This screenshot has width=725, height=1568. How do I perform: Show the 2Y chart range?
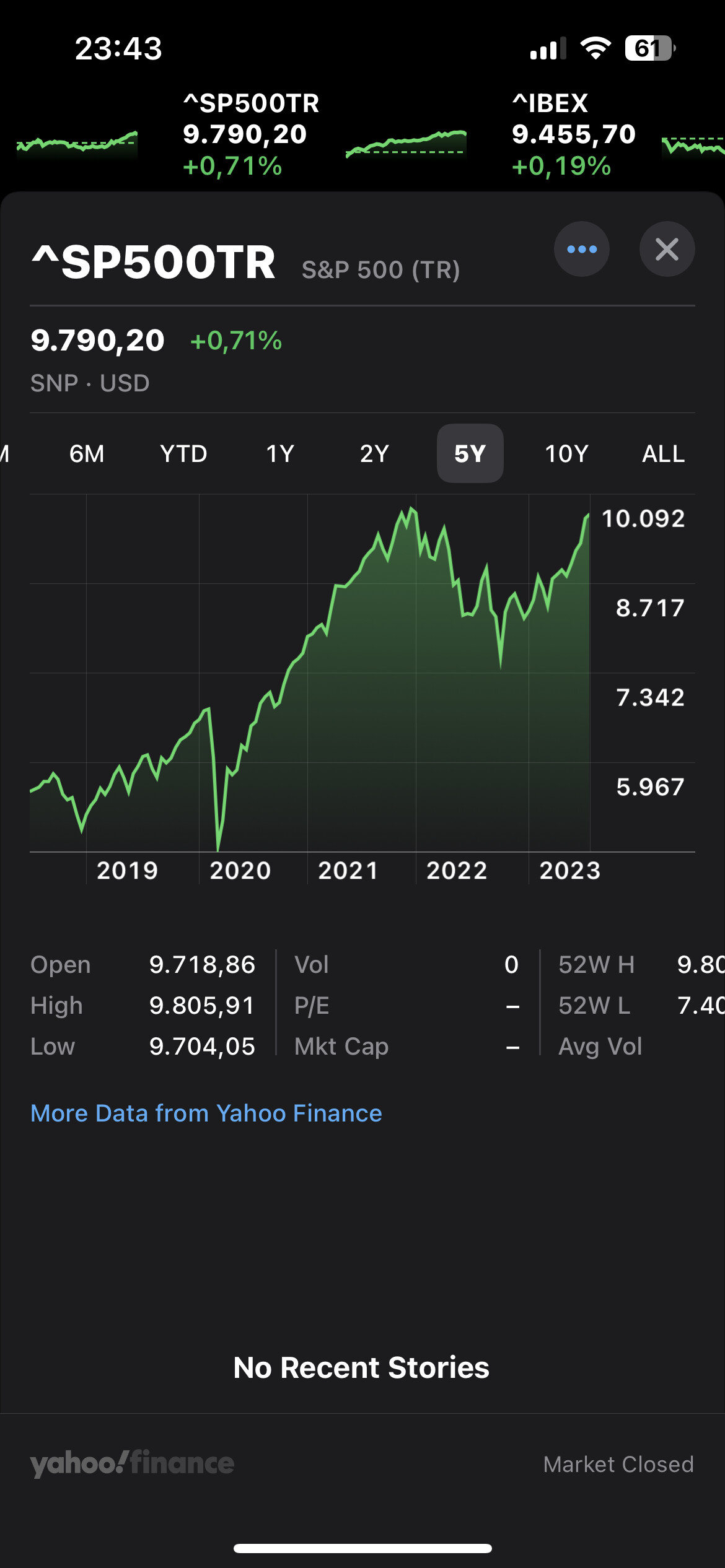click(x=374, y=454)
